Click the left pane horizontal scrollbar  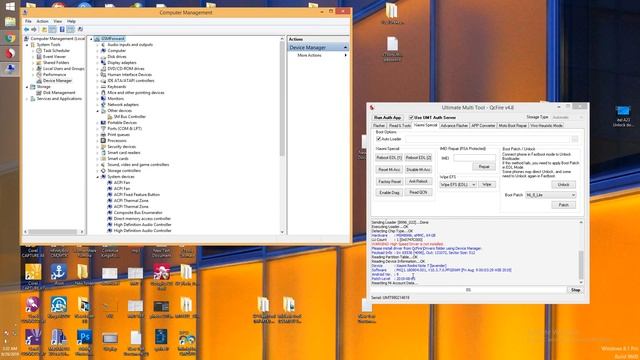point(53,232)
